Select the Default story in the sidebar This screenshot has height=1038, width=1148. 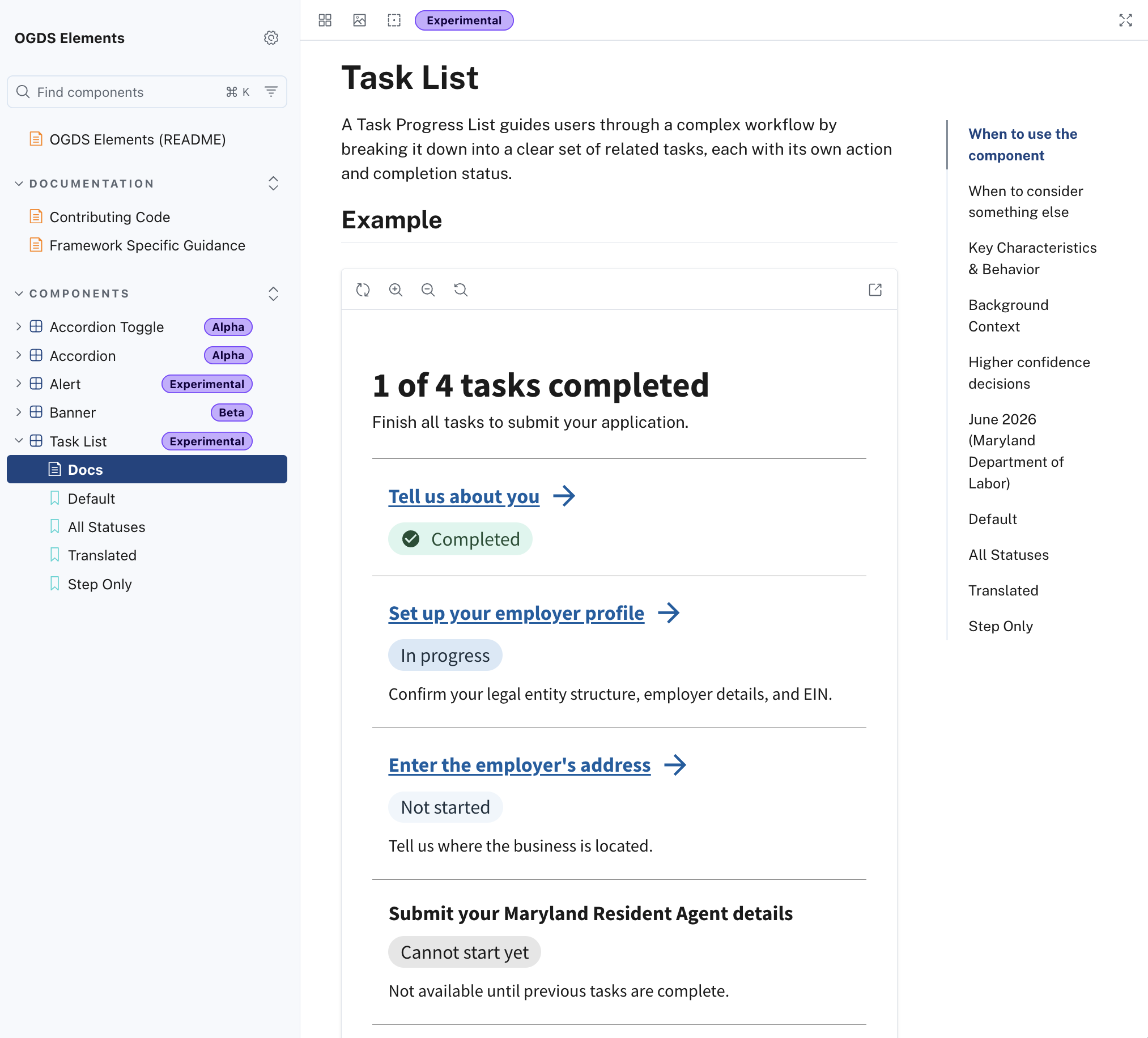point(91,498)
